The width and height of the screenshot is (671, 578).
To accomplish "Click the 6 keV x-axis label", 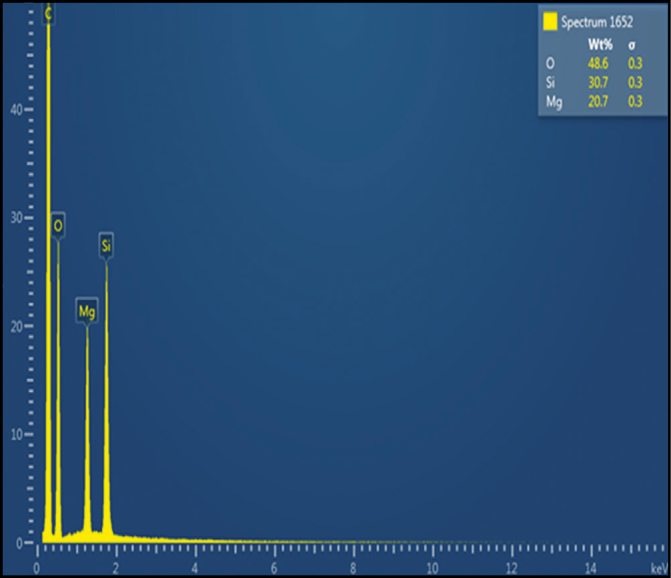I will click(274, 568).
